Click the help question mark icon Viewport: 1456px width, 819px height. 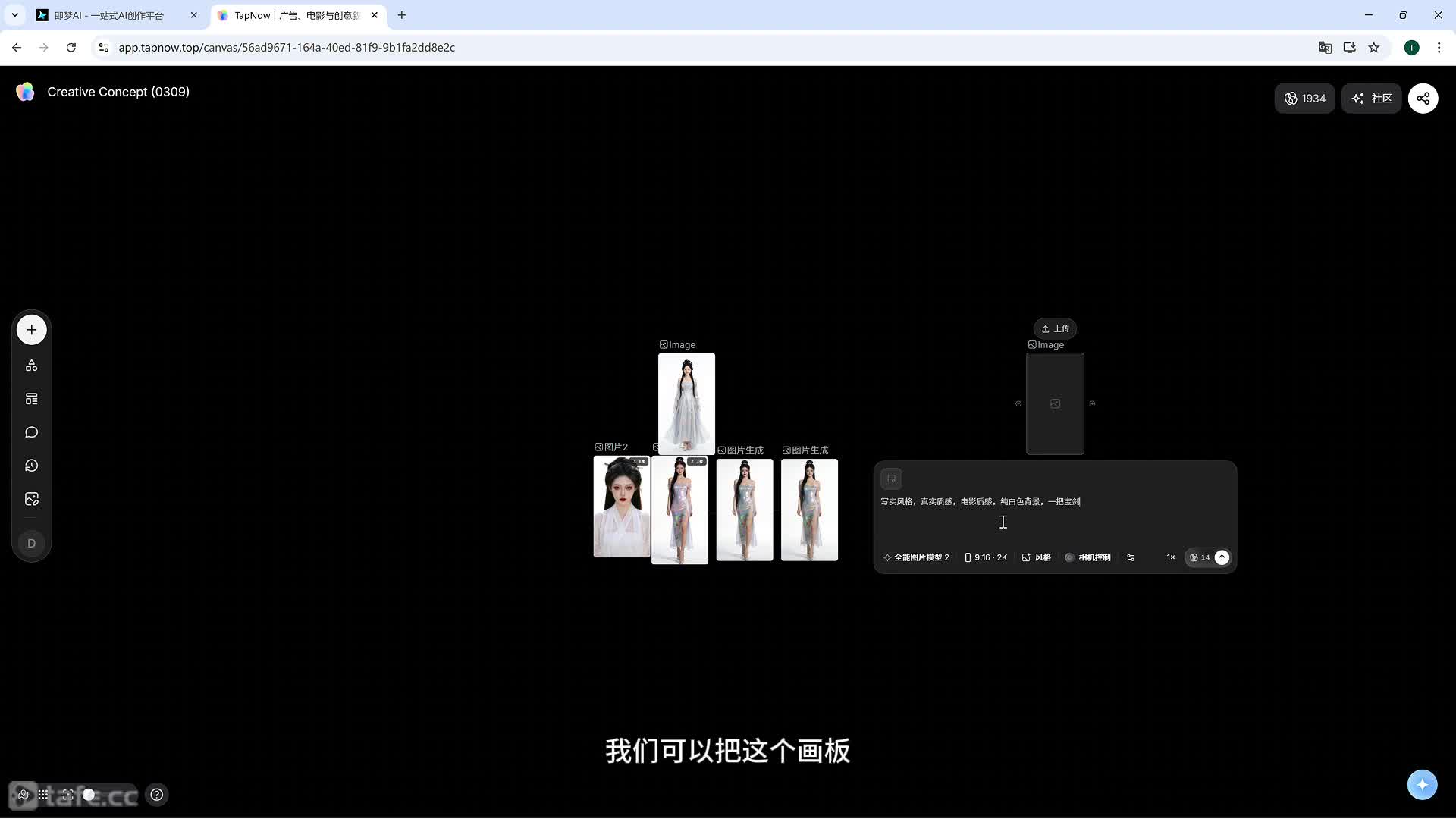point(157,795)
